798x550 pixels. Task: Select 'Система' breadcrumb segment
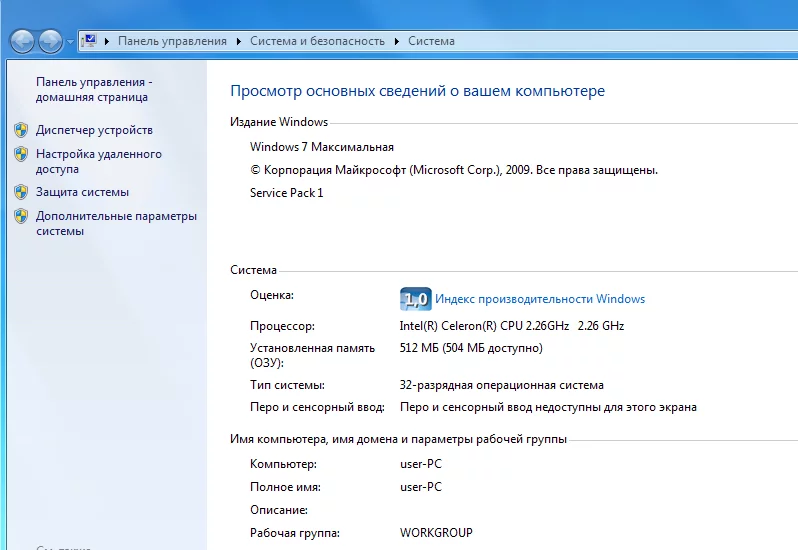click(x=431, y=41)
